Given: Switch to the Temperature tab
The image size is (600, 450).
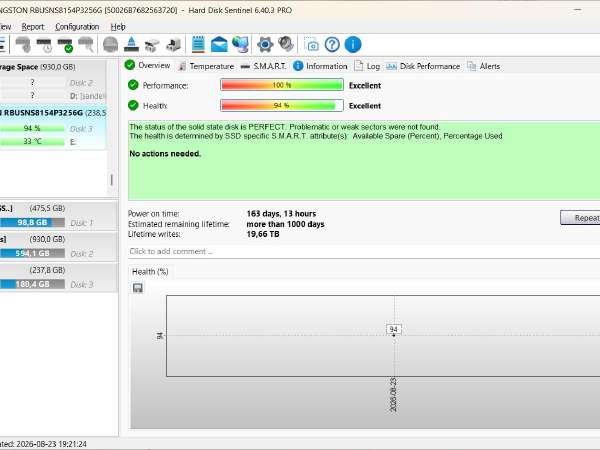Looking at the screenshot, I should [206, 66].
